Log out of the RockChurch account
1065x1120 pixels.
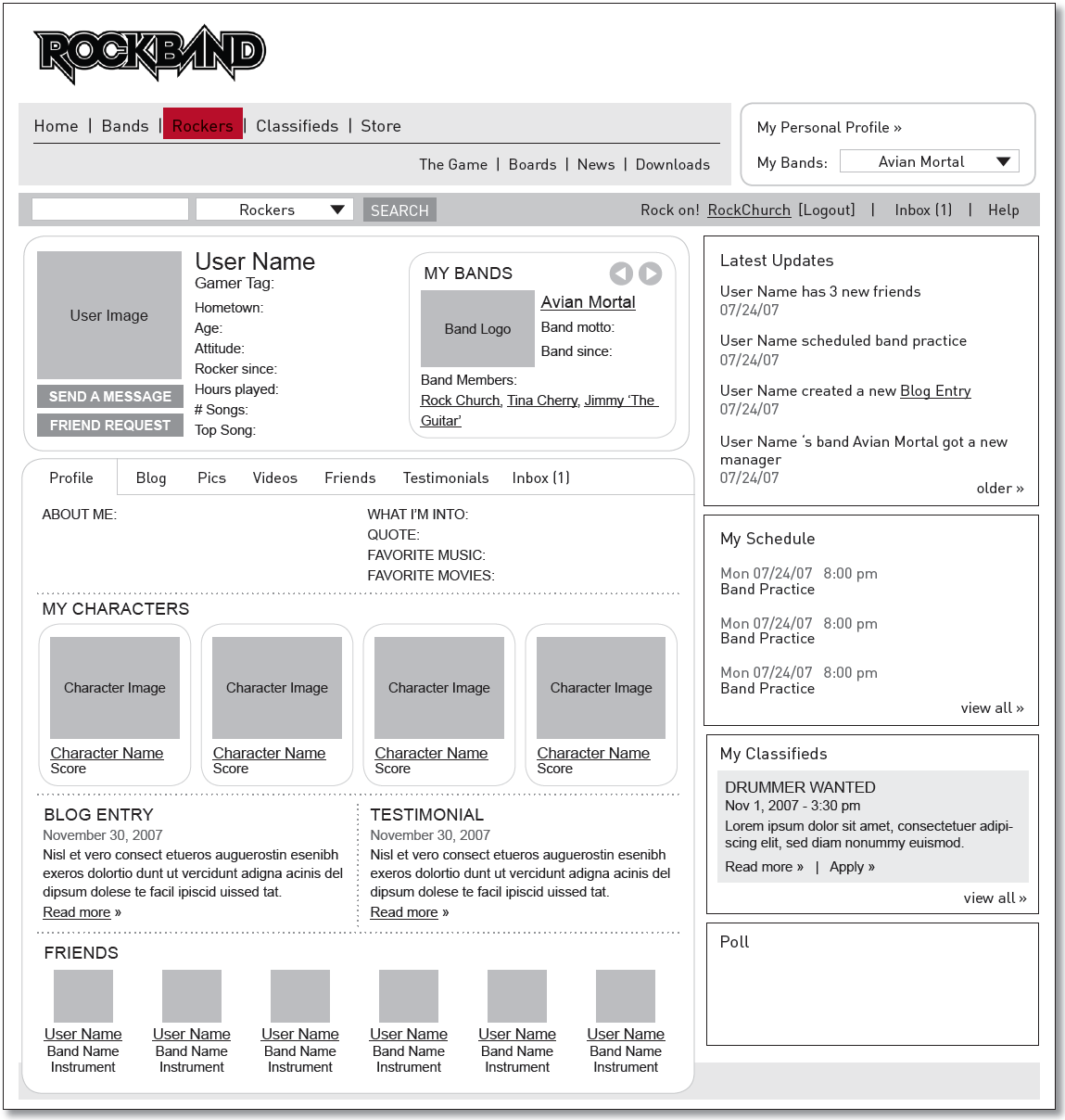point(827,210)
